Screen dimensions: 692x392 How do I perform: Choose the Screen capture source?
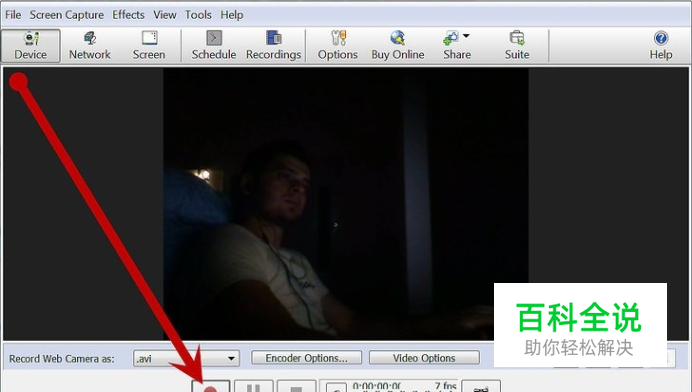pos(149,45)
